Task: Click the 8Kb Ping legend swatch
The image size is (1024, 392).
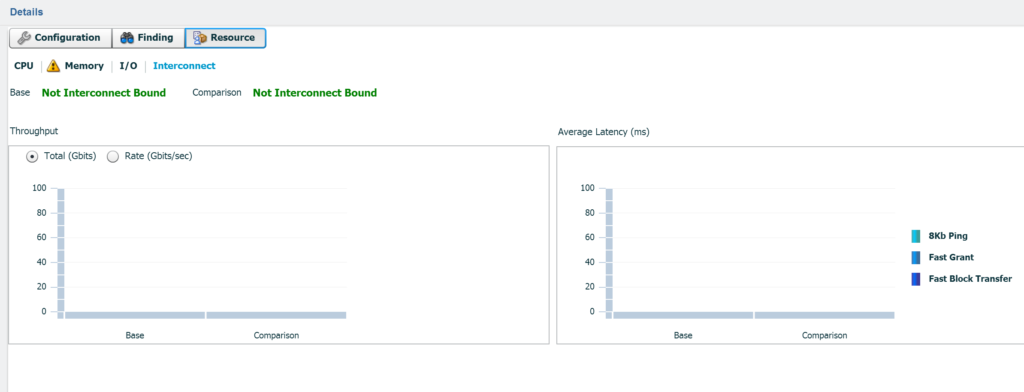Action: [916, 236]
